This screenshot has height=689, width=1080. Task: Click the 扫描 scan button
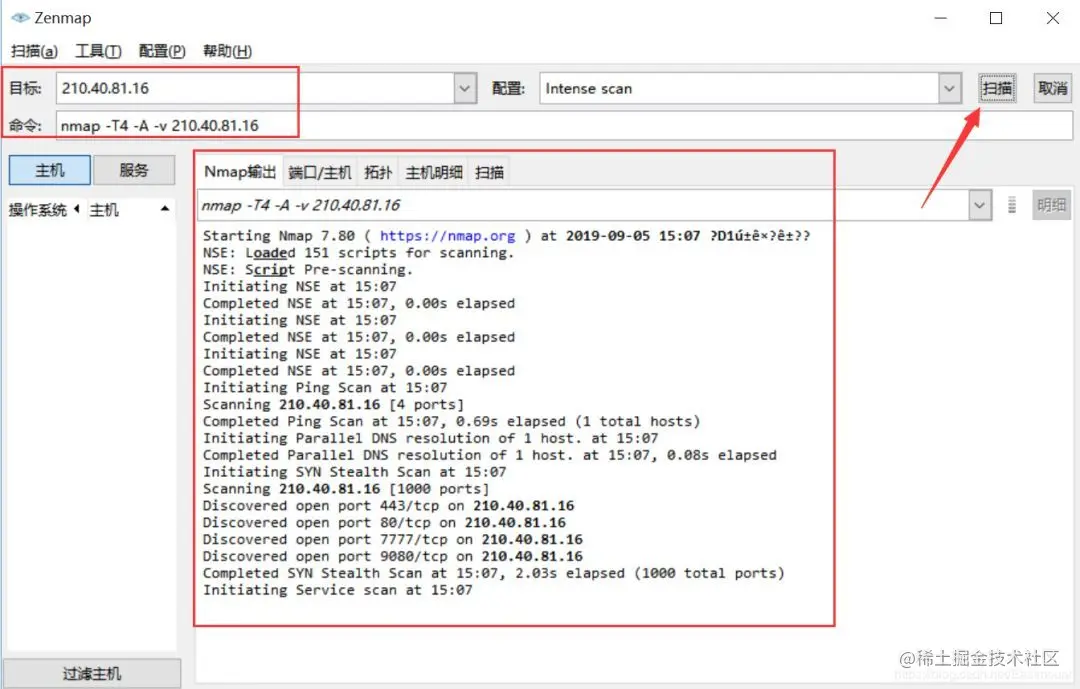(x=997, y=88)
